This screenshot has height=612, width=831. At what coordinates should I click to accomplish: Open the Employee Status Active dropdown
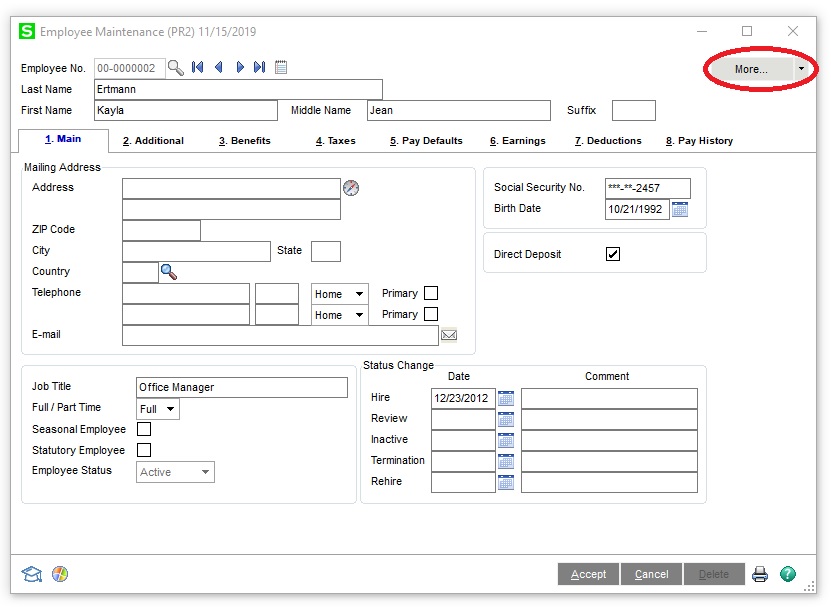coord(205,472)
